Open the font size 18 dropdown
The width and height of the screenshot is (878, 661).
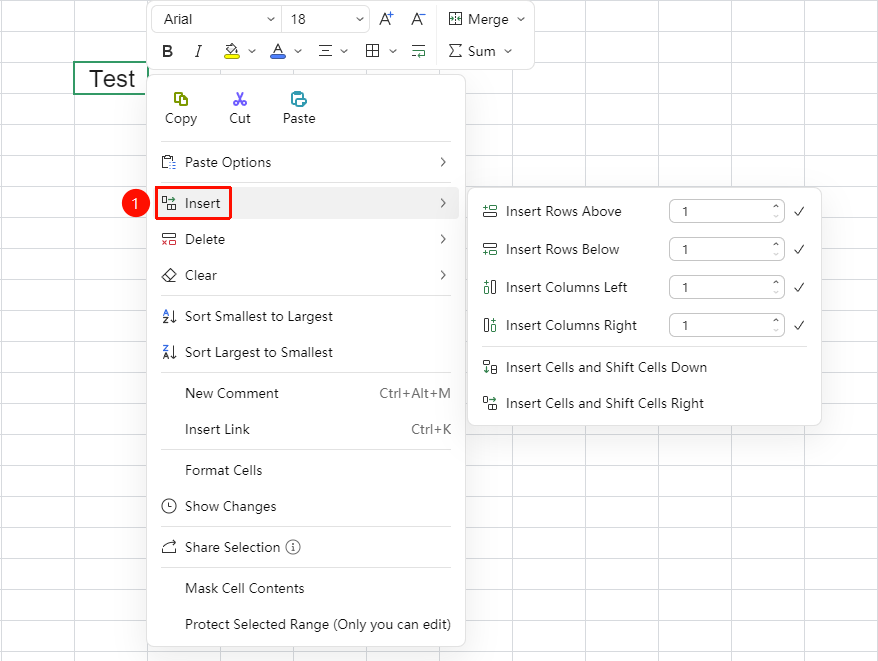(325, 19)
